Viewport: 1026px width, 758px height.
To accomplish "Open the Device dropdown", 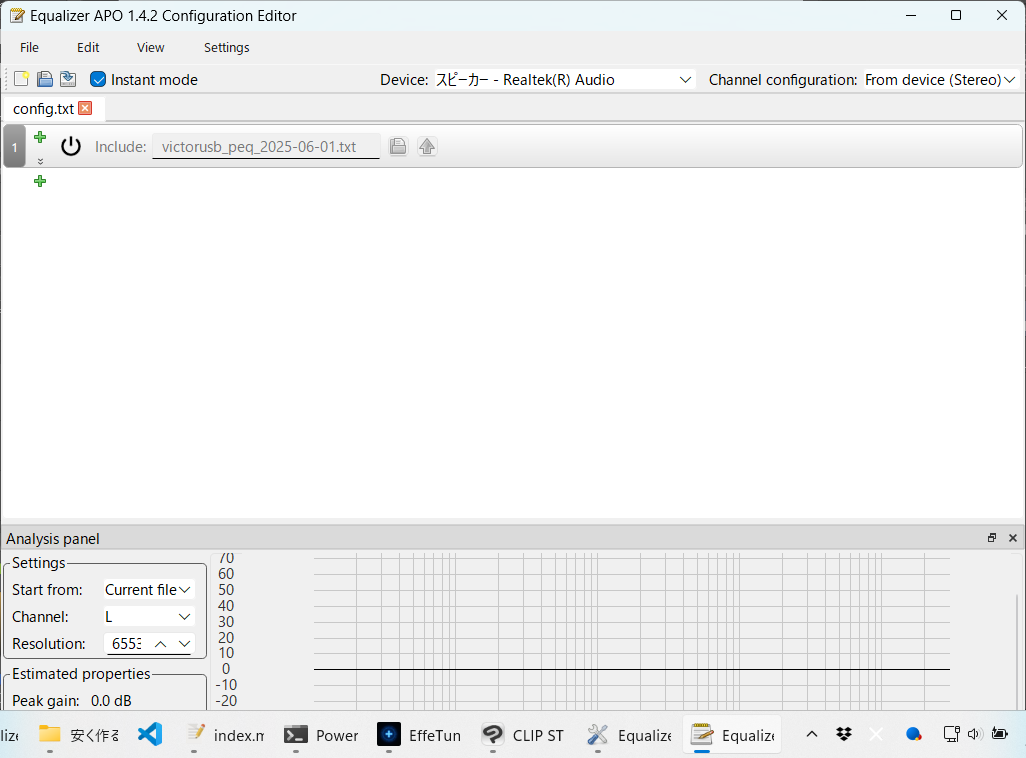I will (x=564, y=80).
